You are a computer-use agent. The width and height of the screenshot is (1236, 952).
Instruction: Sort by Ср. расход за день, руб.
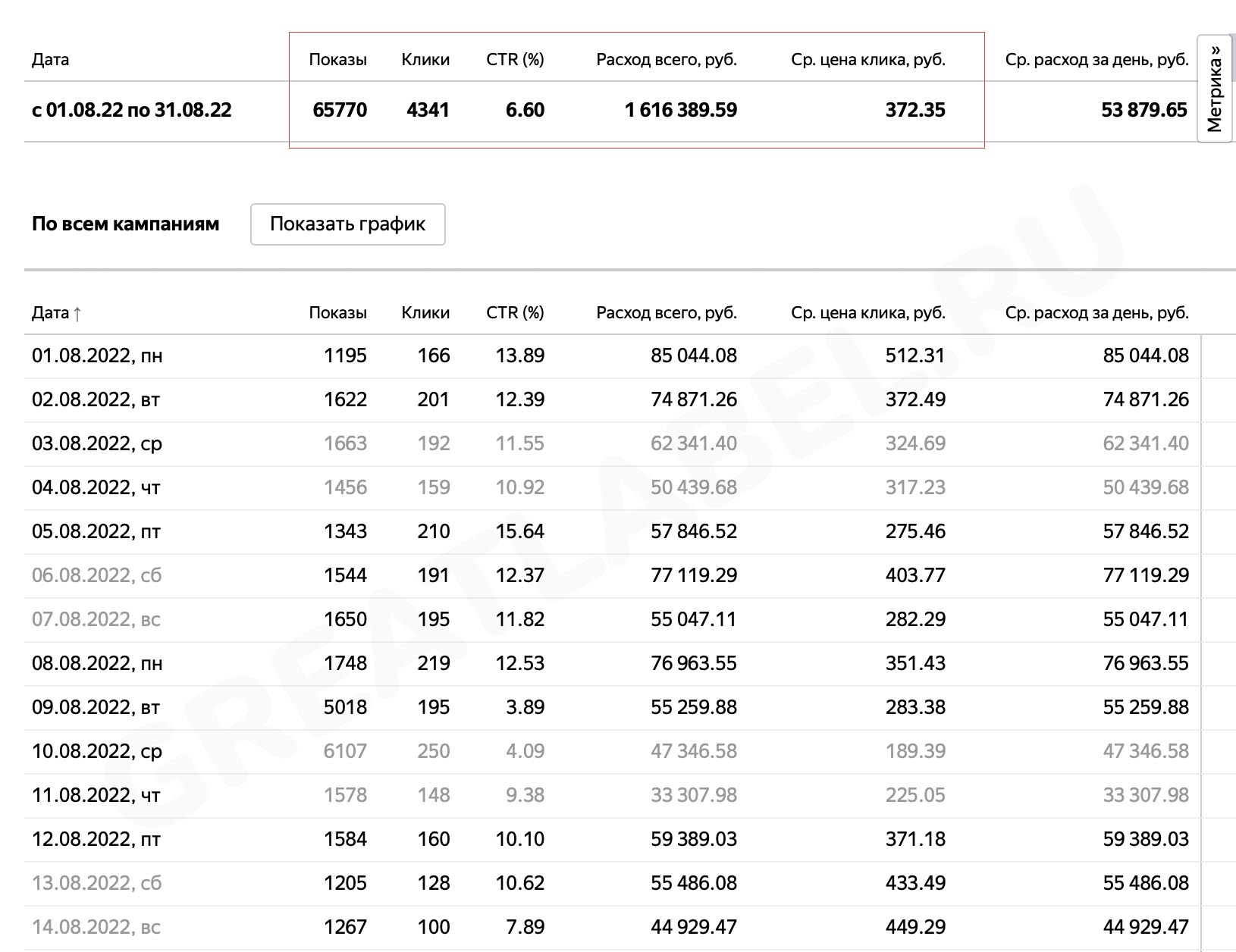click(x=1097, y=312)
